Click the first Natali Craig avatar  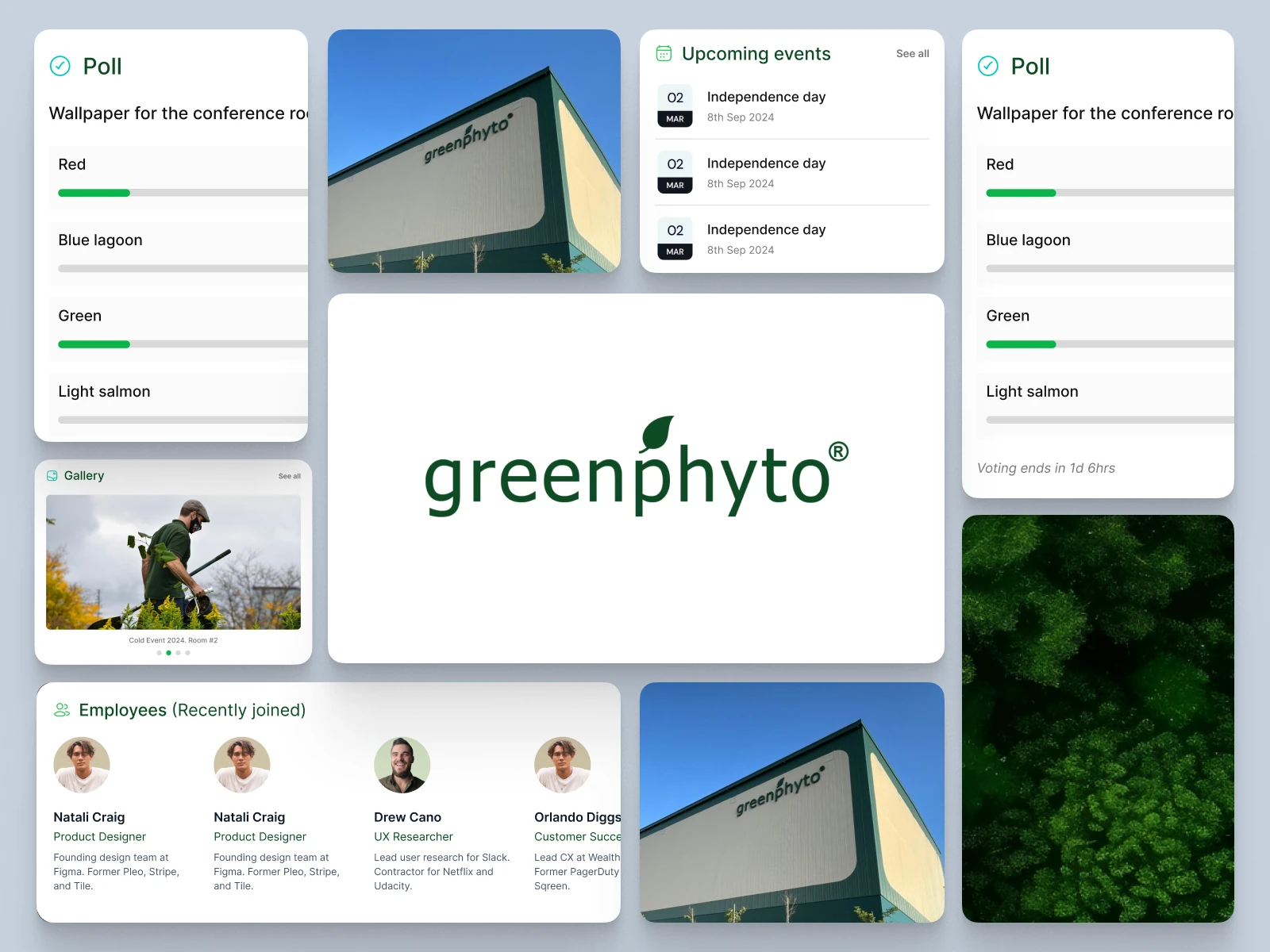click(x=82, y=765)
